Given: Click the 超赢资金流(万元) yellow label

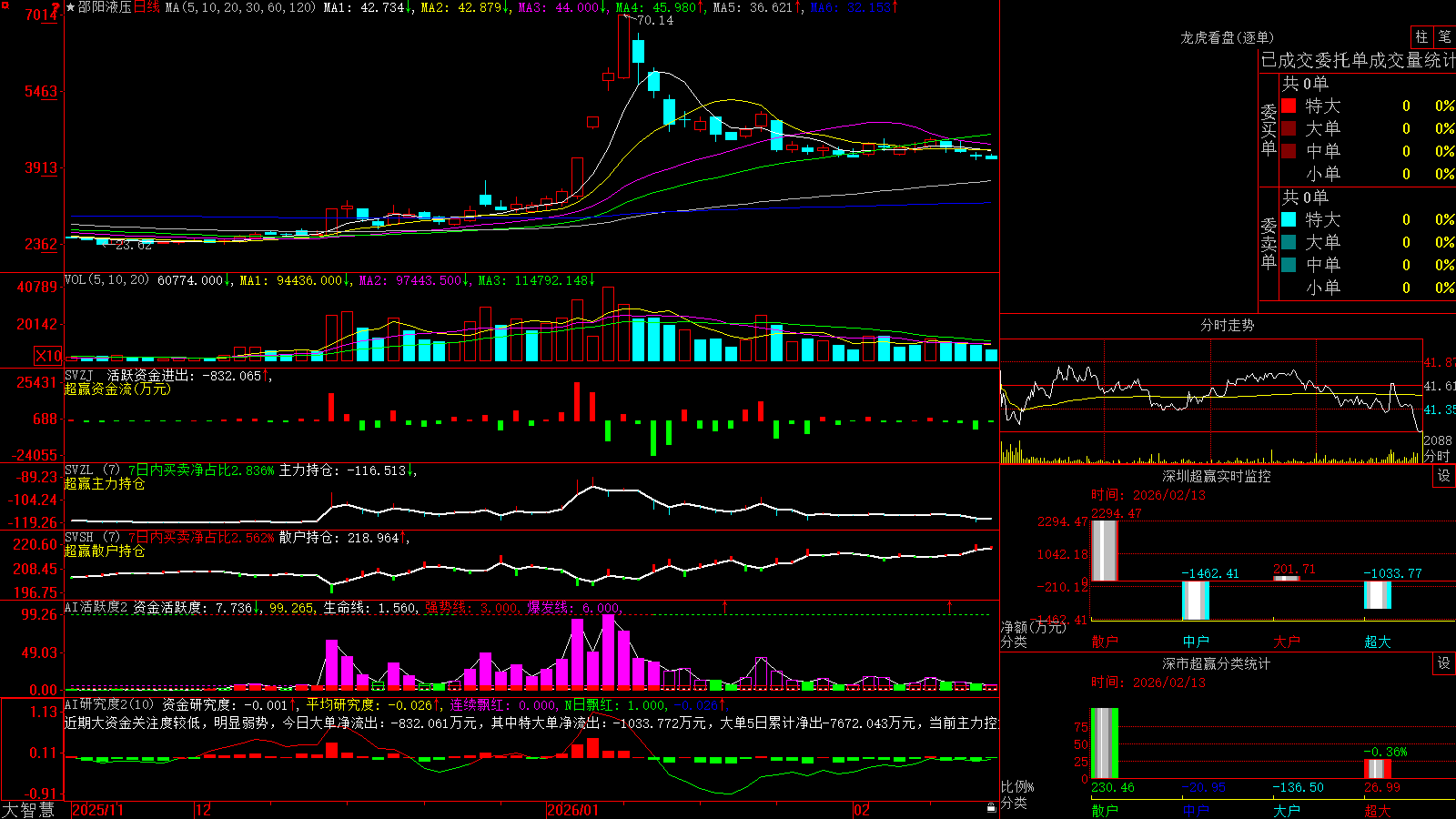Looking at the screenshot, I should pyautogui.click(x=117, y=389).
